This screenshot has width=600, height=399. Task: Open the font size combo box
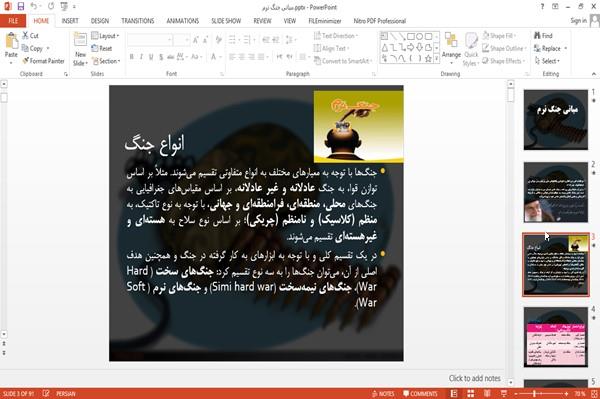[181, 40]
